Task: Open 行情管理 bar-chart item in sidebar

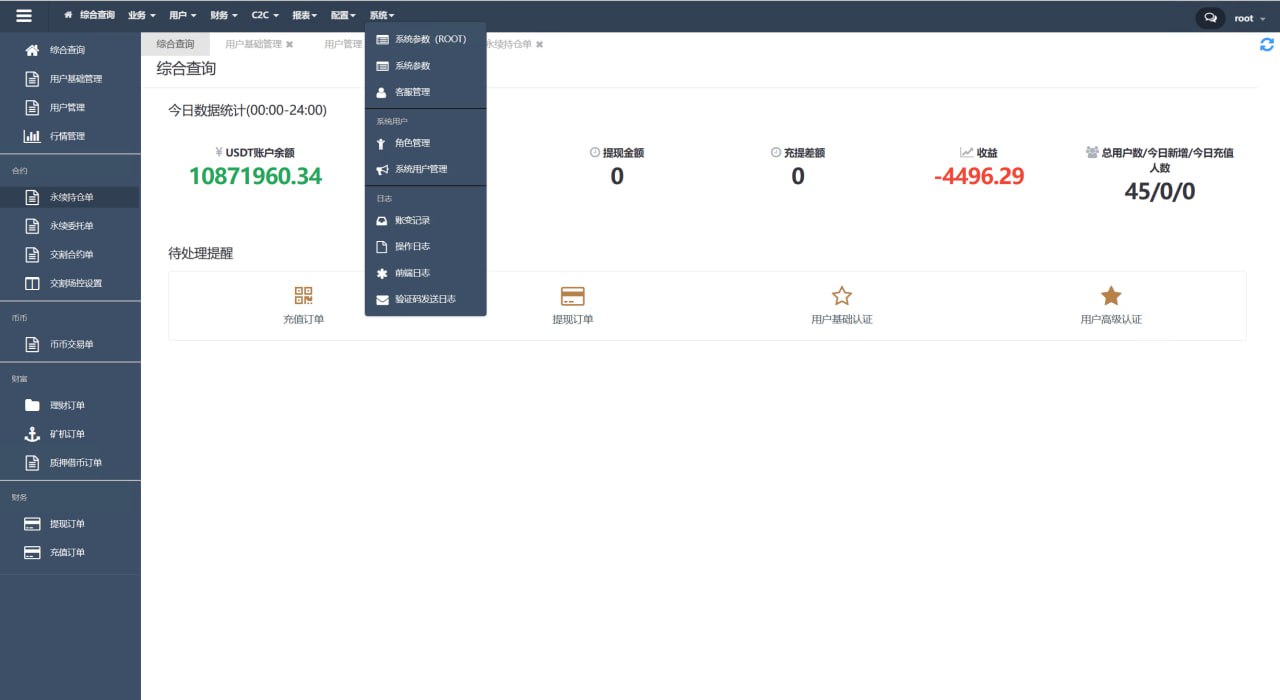Action: tap(67, 136)
